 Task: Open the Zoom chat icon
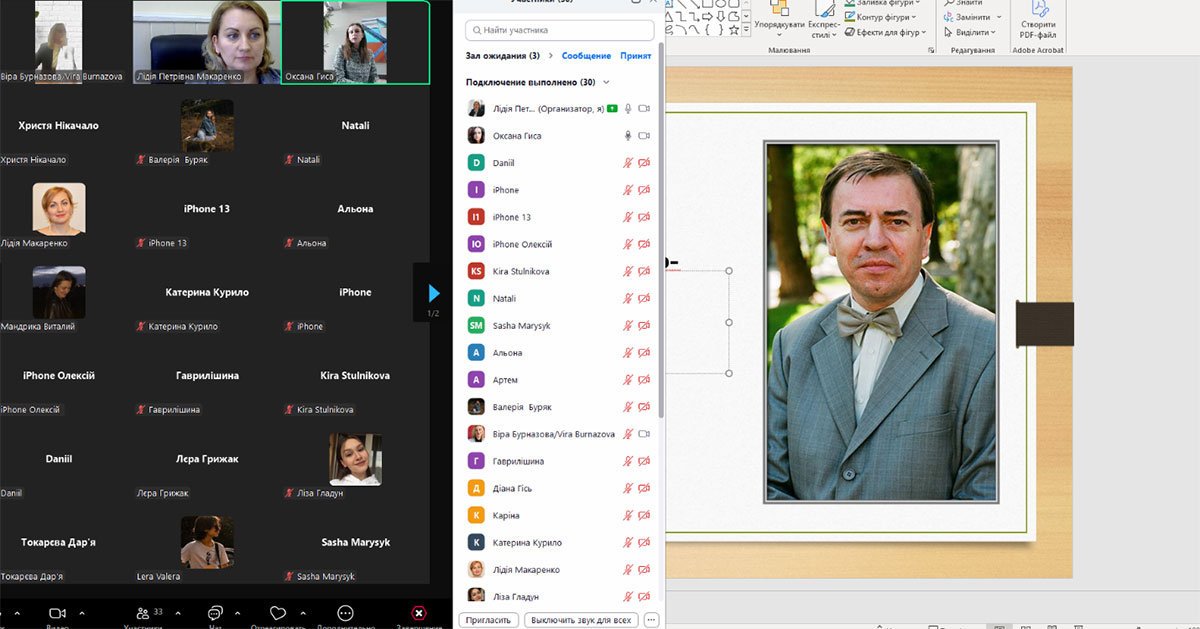coord(215,613)
